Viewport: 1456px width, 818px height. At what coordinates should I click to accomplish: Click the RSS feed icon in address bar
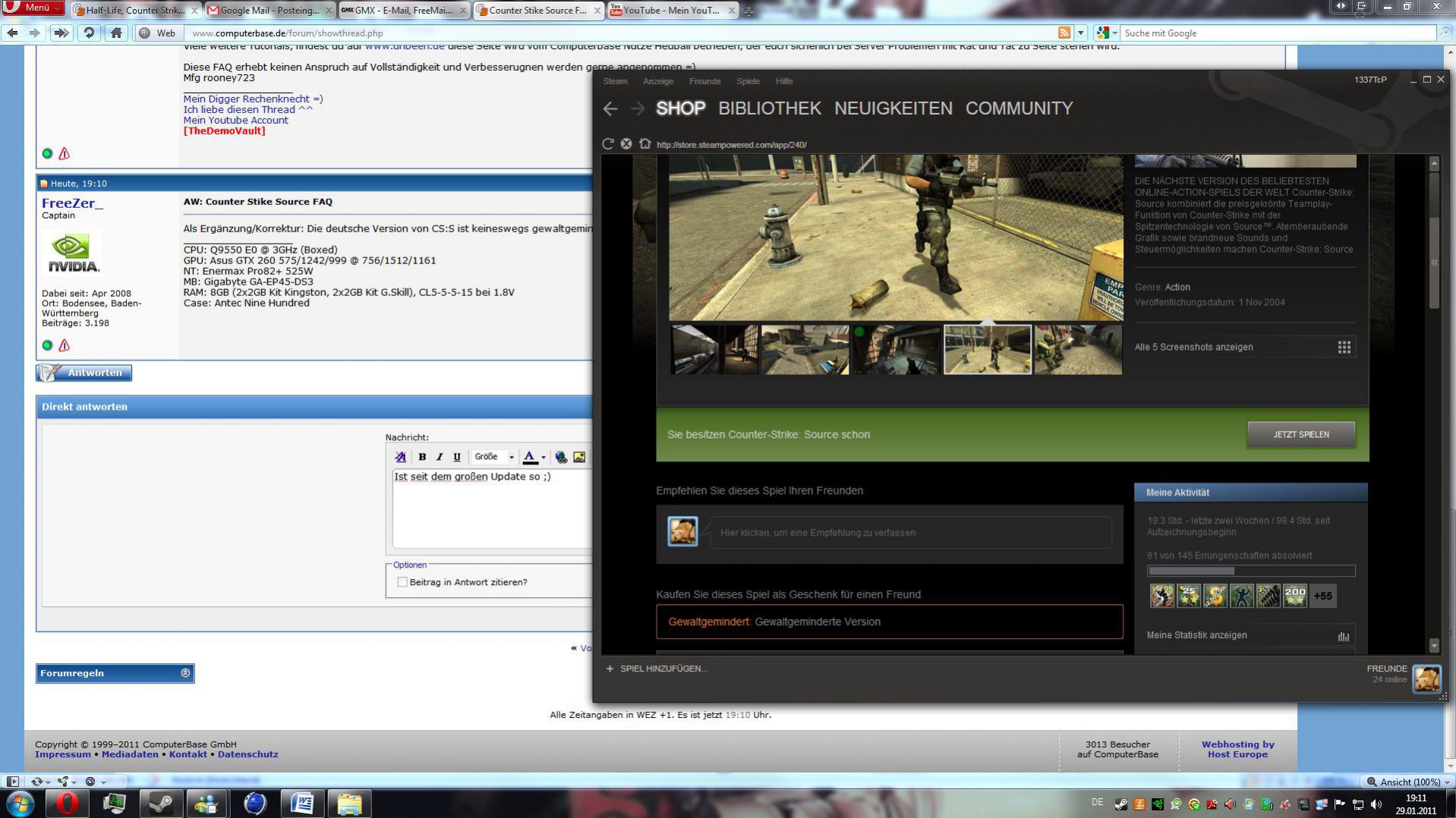coord(1064,33)
